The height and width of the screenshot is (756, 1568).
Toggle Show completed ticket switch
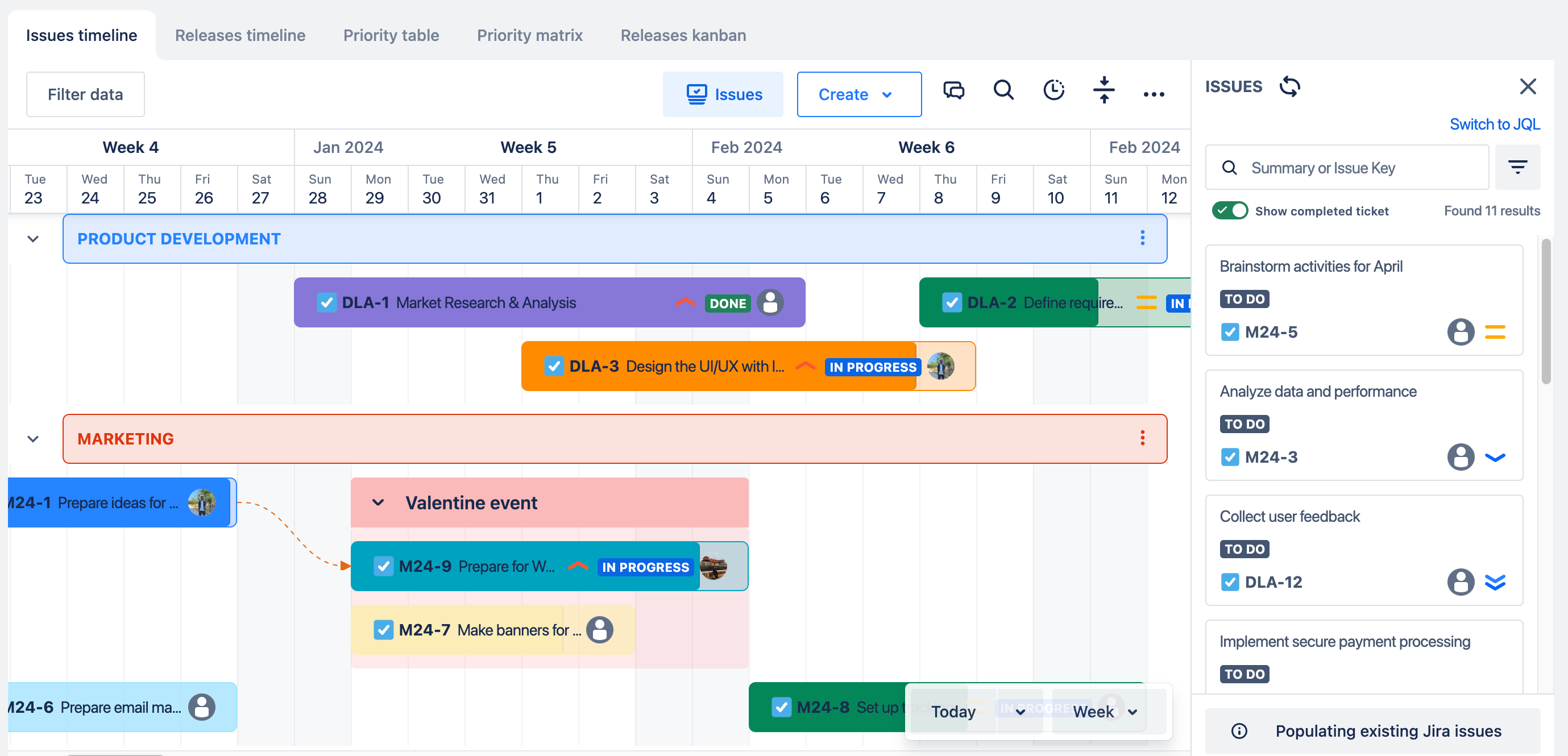[1230, 211]
